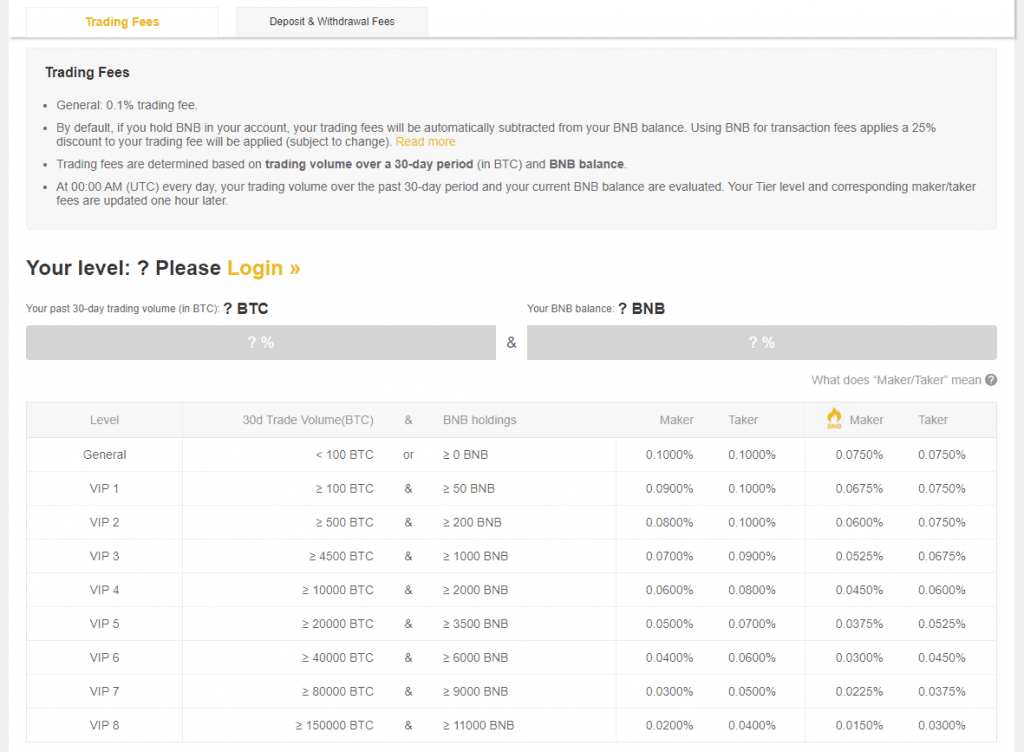
Task: Click the BNB flame icon in table header
Action: 834,419
